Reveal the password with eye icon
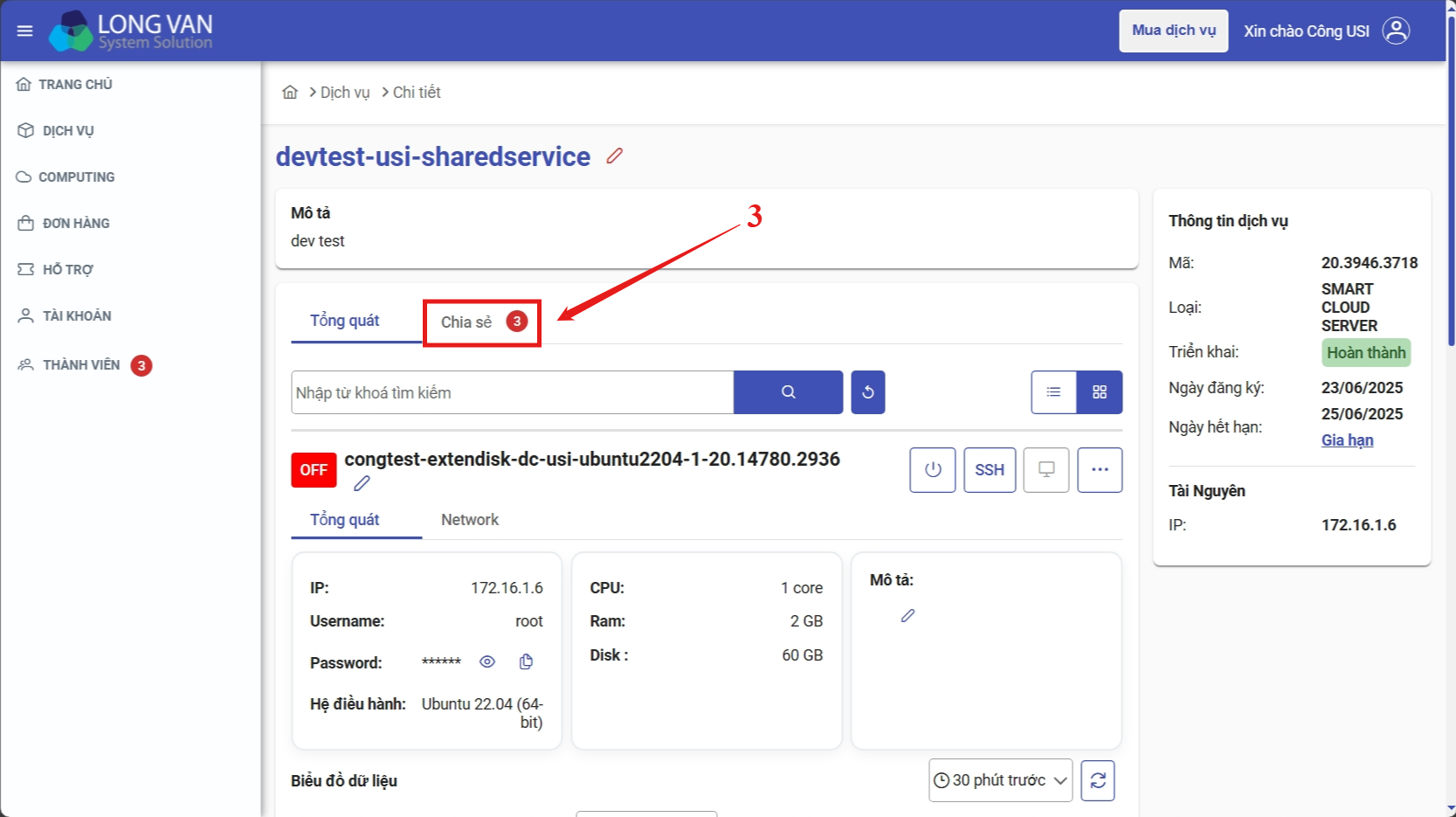1456x817 pixels. click(487, 661)
